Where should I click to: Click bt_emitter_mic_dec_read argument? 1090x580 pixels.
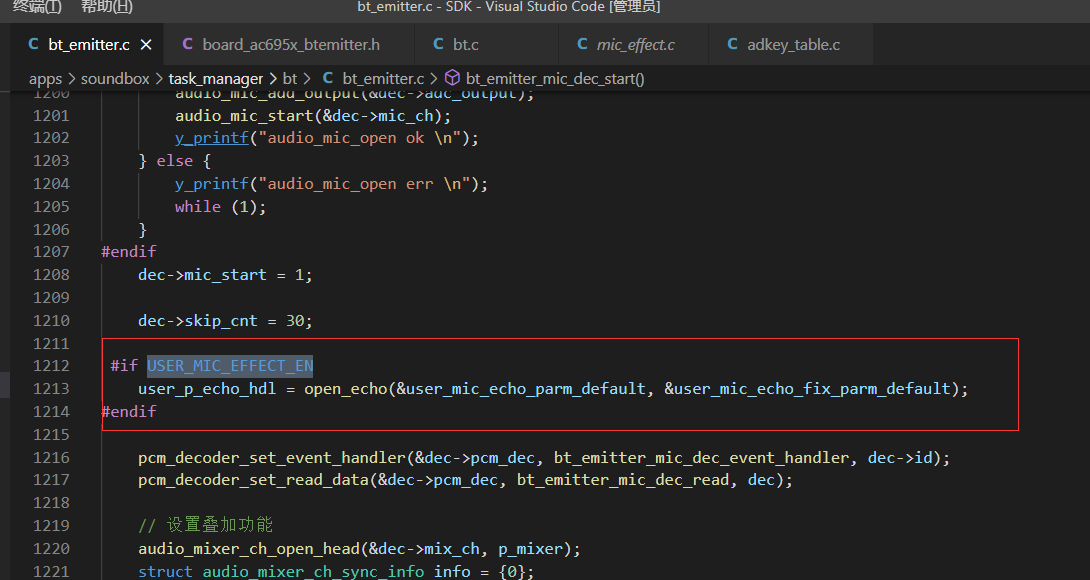pos(623,480)
